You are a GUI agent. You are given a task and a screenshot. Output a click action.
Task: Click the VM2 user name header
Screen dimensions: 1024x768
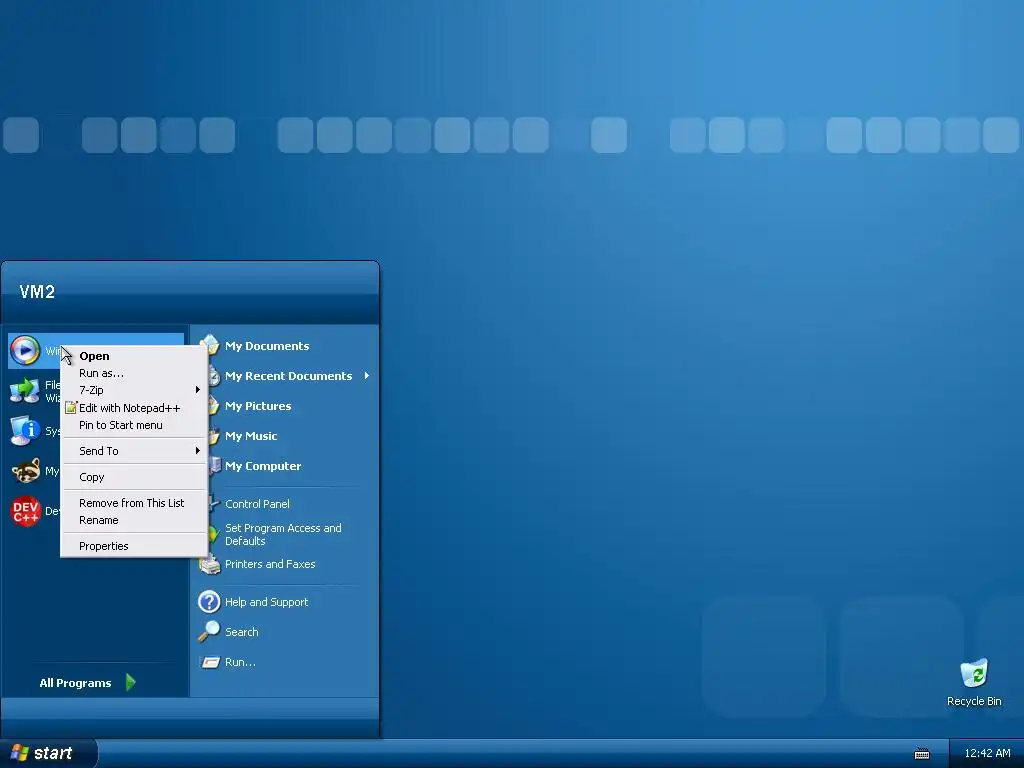pyautogui.click(x=37, y=292)
